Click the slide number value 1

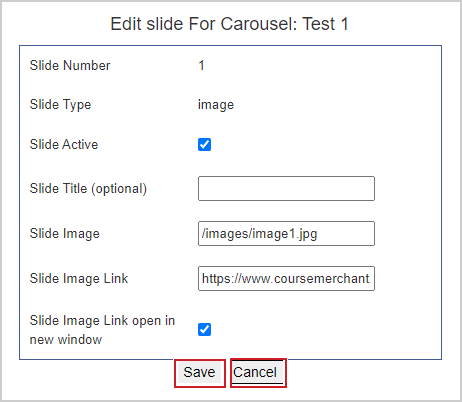click(x=202, y=65)
